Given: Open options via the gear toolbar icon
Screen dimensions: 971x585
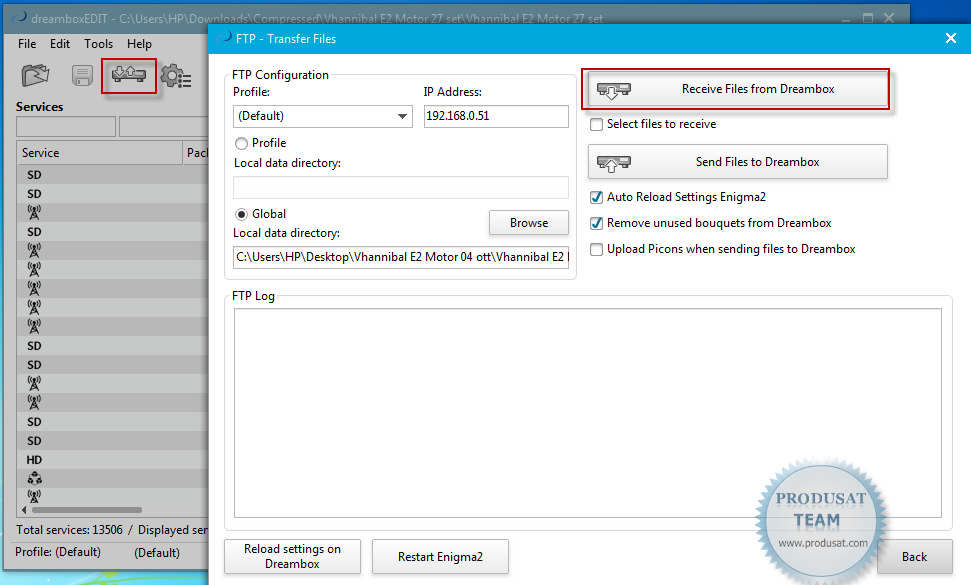Looking at the screenshot, I should 176,76.
